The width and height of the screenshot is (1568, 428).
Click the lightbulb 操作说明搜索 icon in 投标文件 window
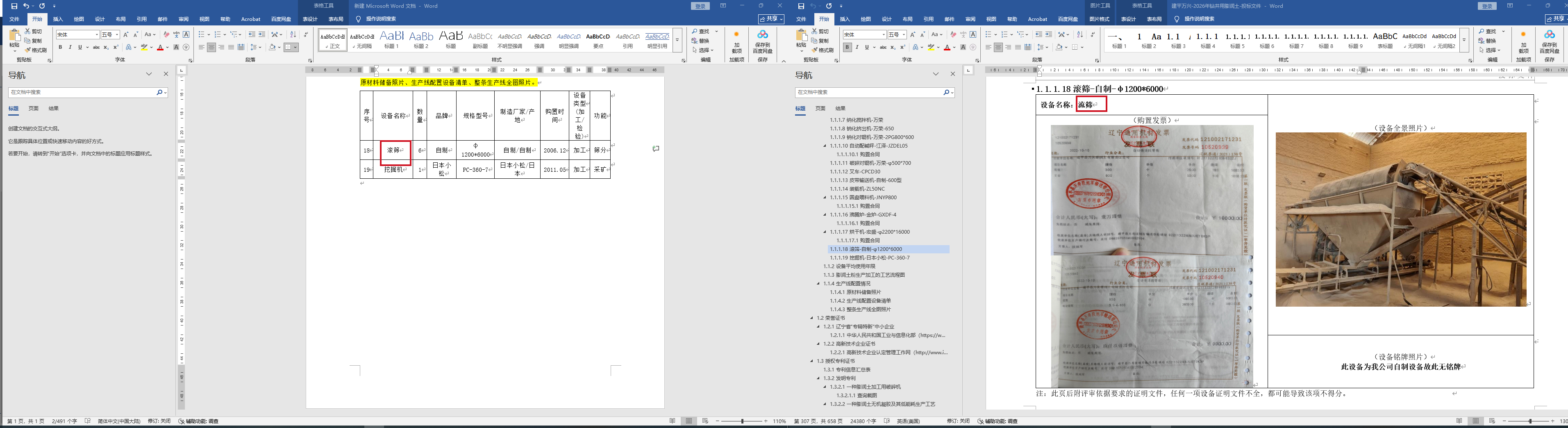coord(1176,19)
